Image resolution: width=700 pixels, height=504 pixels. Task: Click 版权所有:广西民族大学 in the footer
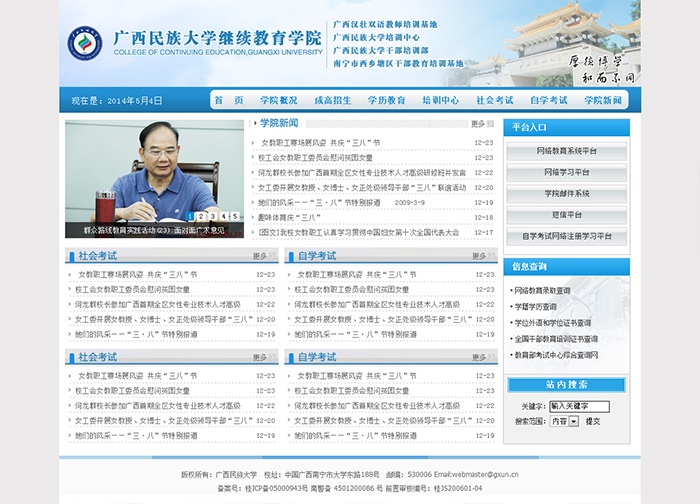point(219,475)
